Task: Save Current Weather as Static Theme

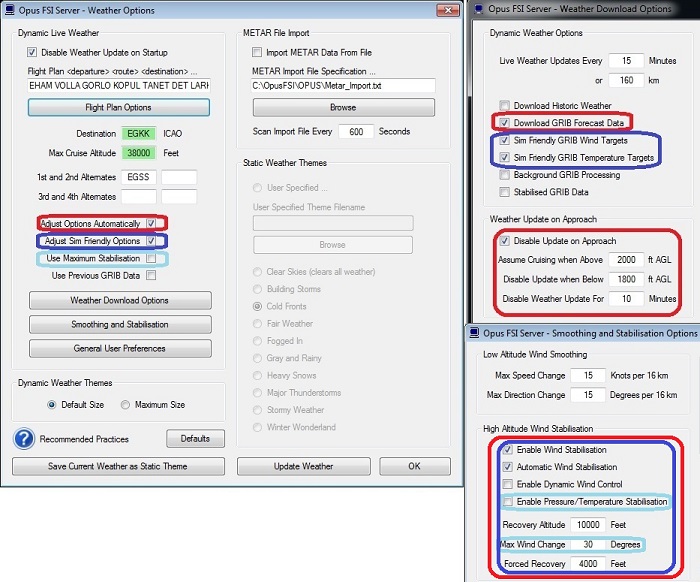Action: click(x=118, y=466)
